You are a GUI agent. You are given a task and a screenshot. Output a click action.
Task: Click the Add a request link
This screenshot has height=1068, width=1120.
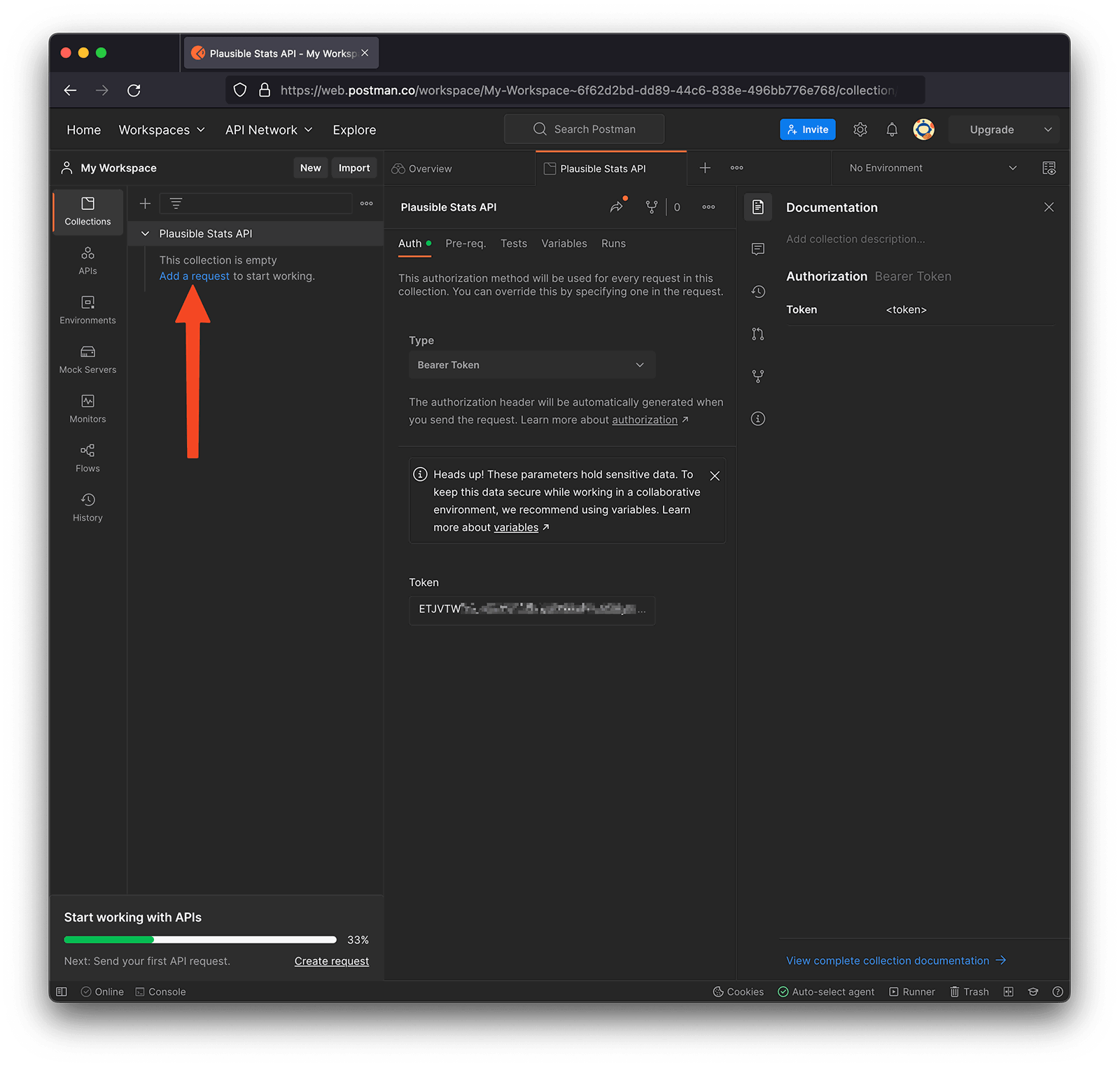click(x=194, y=276)
